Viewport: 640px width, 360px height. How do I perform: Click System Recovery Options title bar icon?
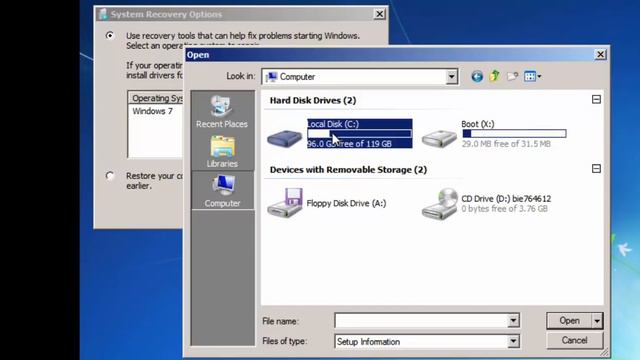click(103, 14)
